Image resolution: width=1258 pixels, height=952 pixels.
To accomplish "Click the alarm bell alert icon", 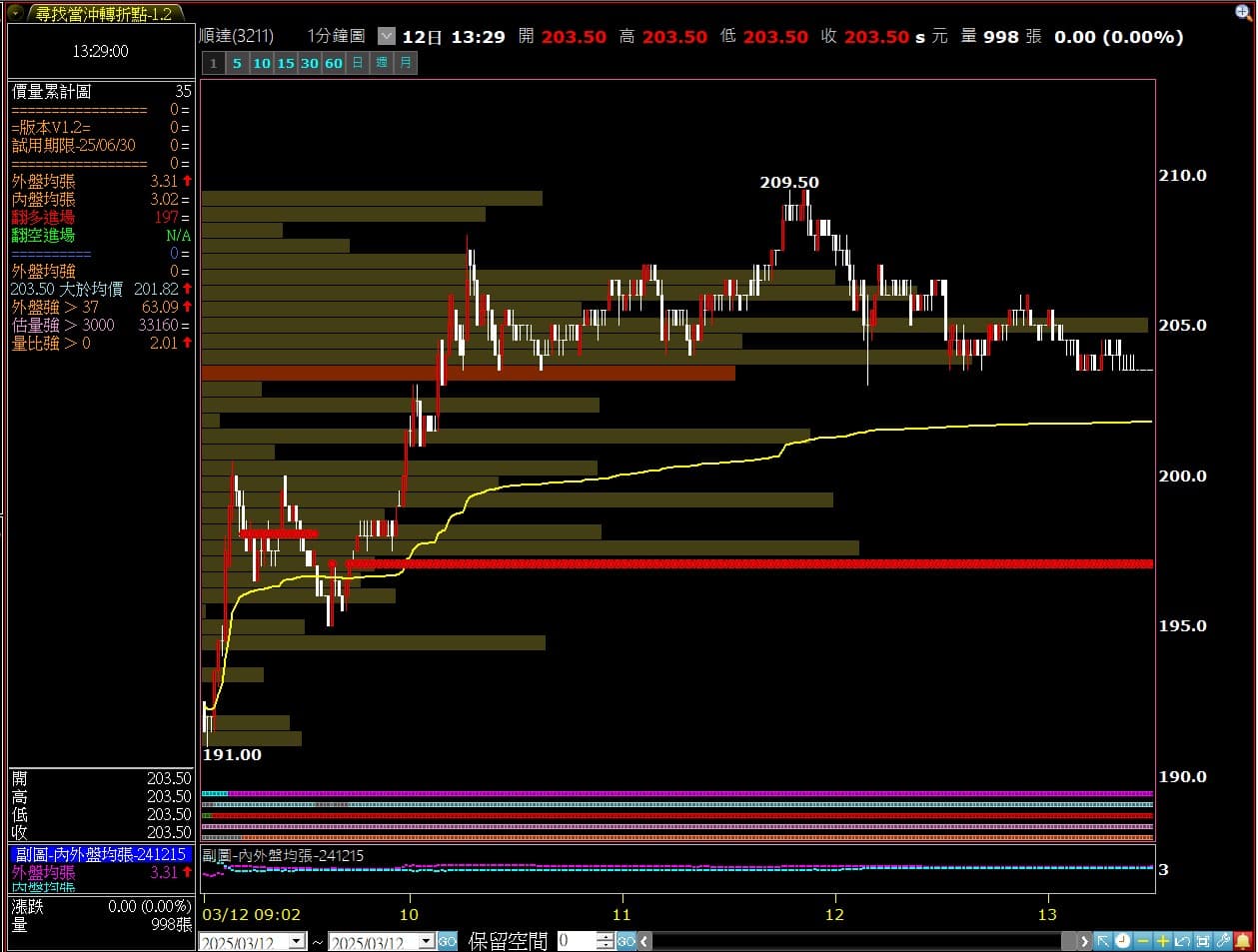I will [1243, 941].
